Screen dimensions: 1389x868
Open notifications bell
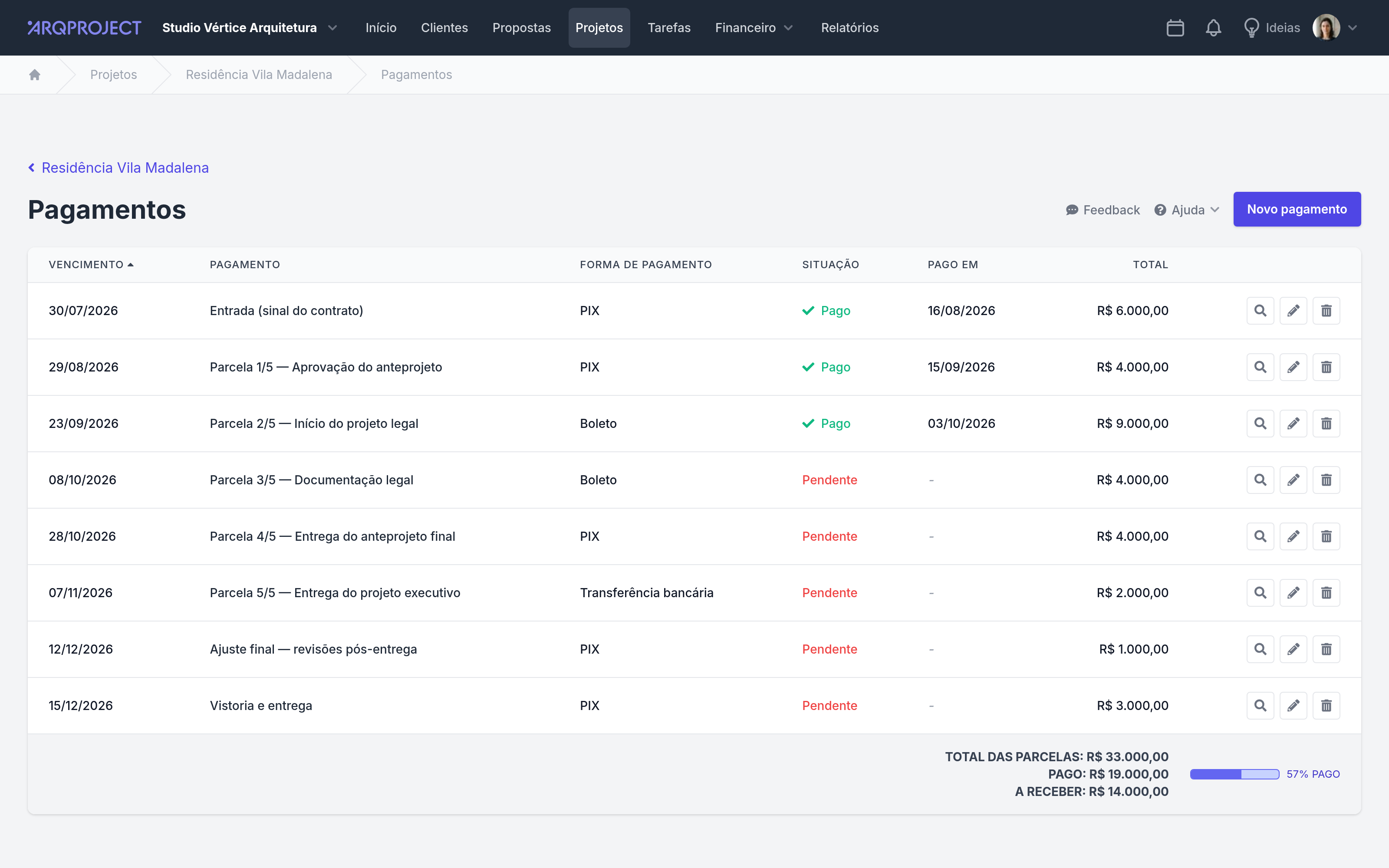point(1213,27)
